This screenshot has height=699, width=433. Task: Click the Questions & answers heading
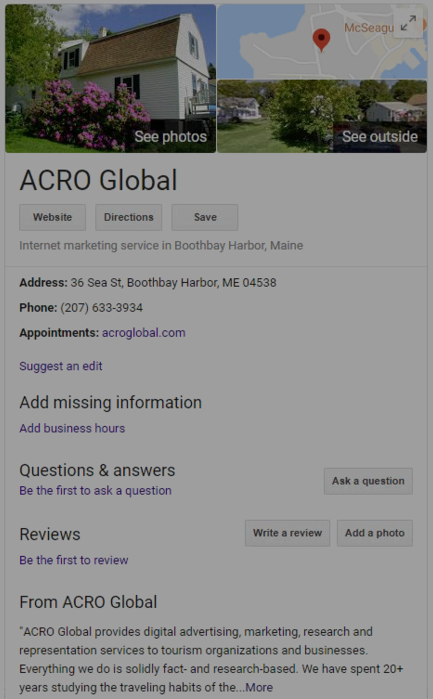(x=97, y=470)
